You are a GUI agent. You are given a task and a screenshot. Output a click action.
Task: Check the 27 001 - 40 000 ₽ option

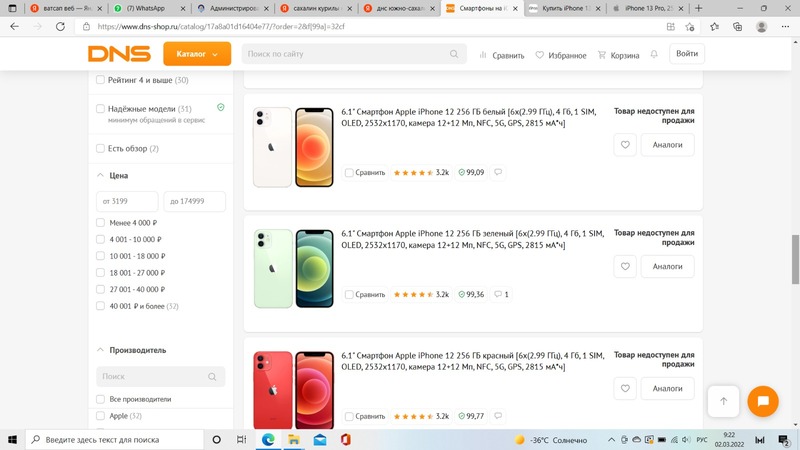(x=101, y=289)
